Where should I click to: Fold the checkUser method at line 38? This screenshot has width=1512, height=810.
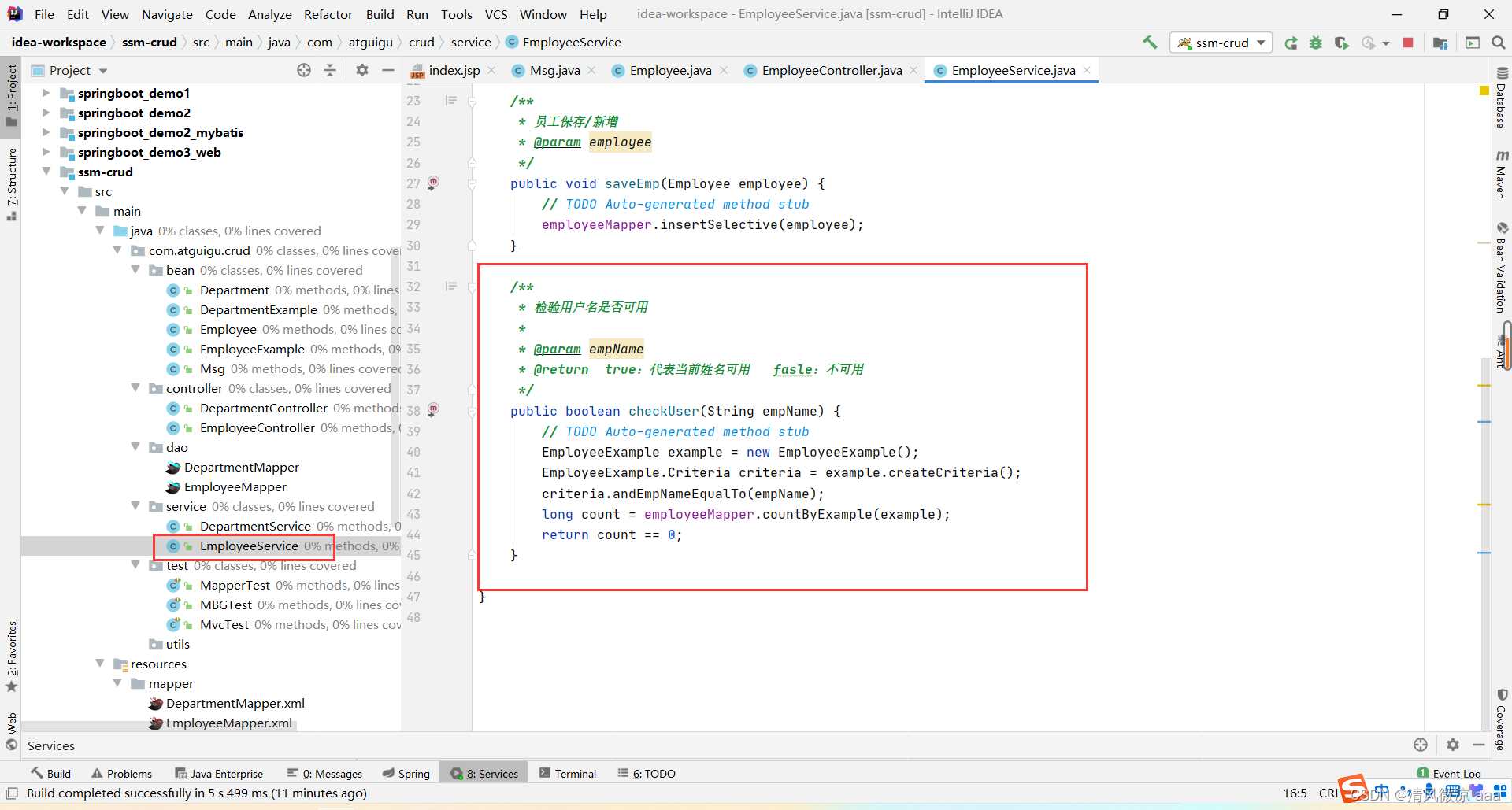coord(472,412)
